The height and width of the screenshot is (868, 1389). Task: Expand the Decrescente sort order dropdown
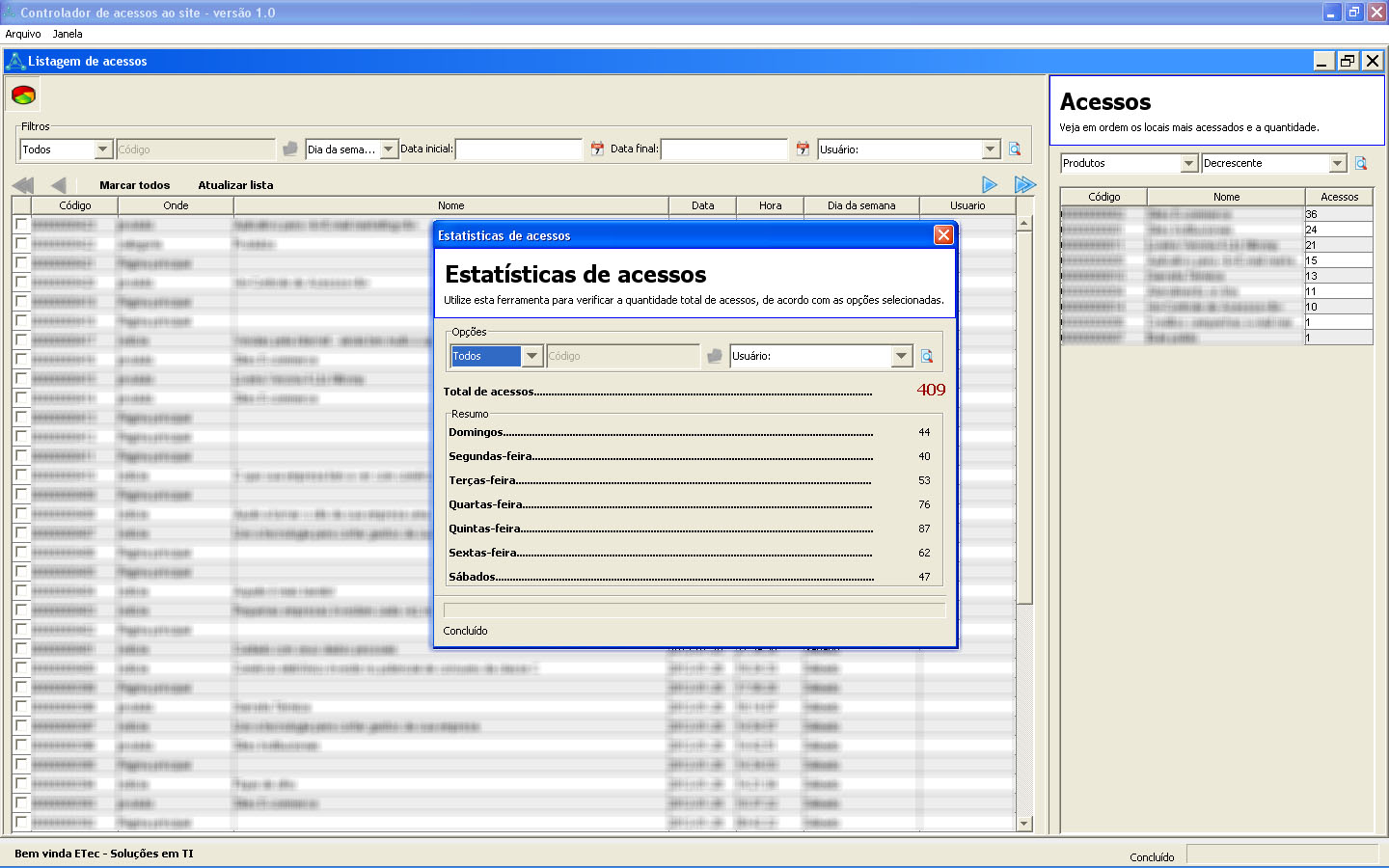point(1337,163)
